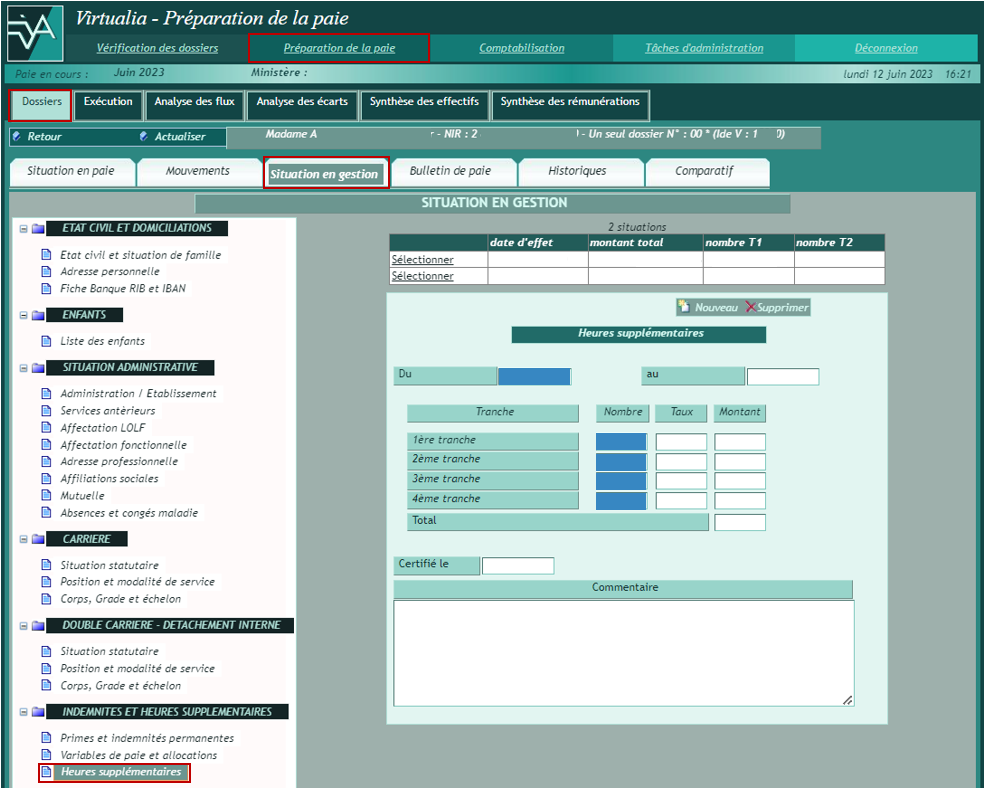Click the 1ère tranche Taux input field
Viewport: 984px width, 790px height.
coord(681,442)
